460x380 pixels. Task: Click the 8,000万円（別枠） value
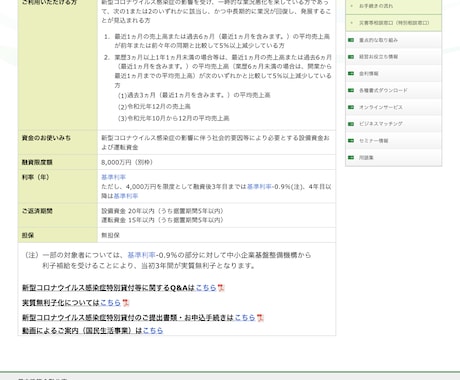(x=127, y=162)
